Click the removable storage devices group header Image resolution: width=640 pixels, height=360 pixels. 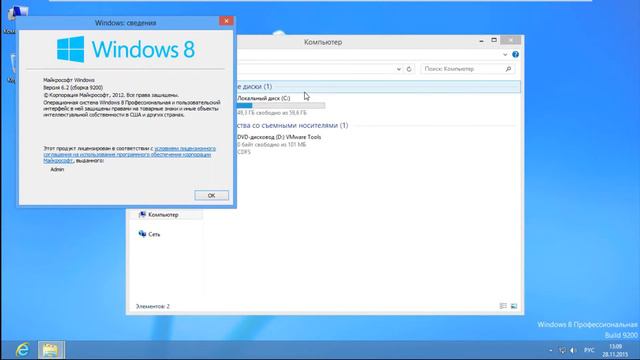click(x=292, y=125)
